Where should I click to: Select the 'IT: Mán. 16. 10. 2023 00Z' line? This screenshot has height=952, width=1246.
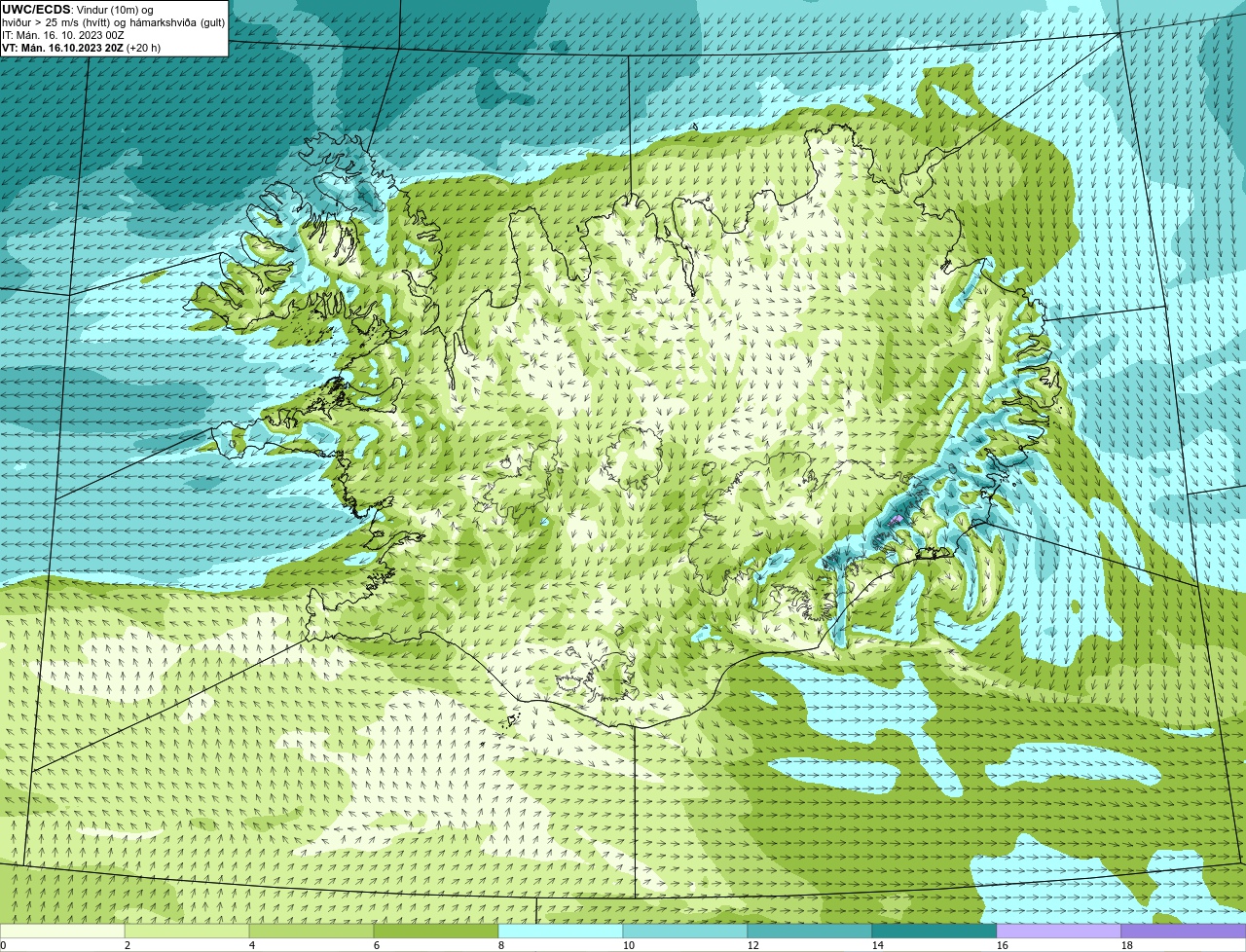click(x=63, y=35)
